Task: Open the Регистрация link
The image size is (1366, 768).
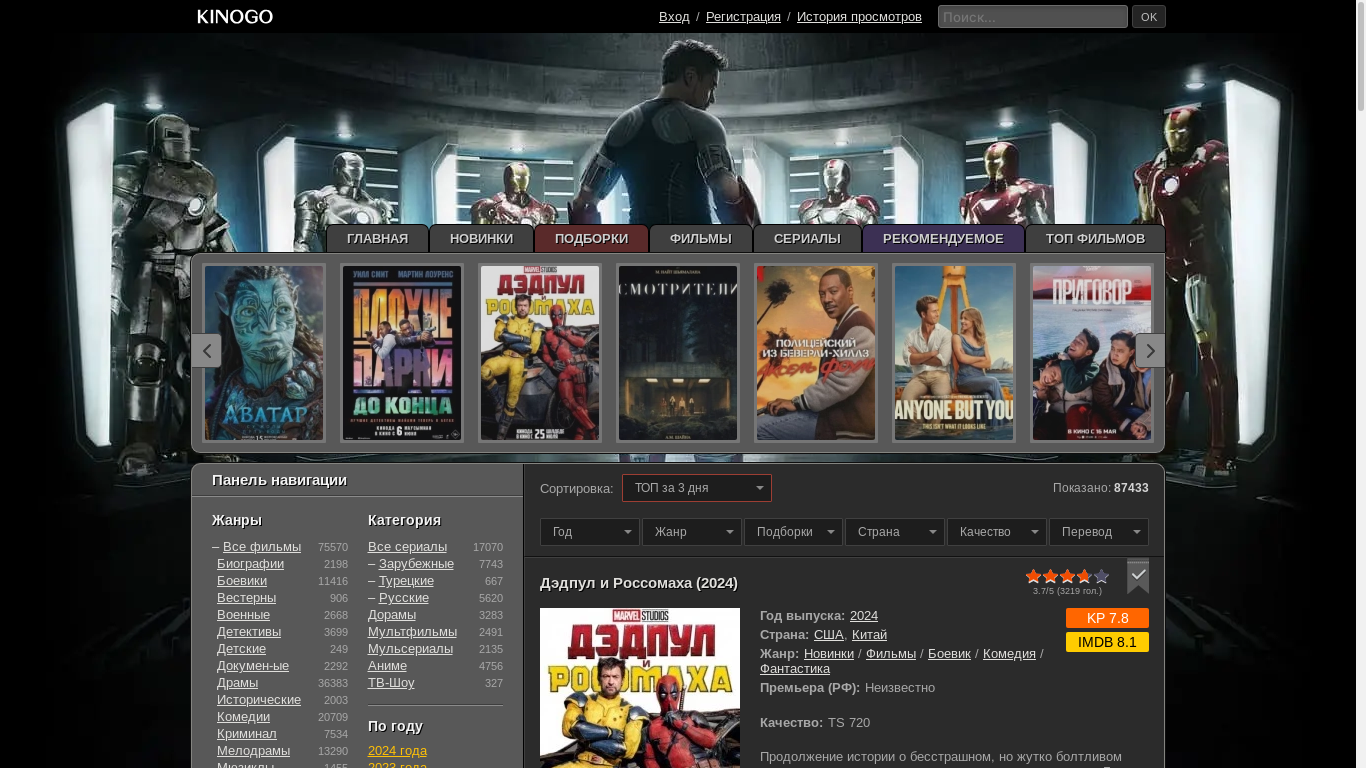Action: pyautogui.click(x=743, y=17)
